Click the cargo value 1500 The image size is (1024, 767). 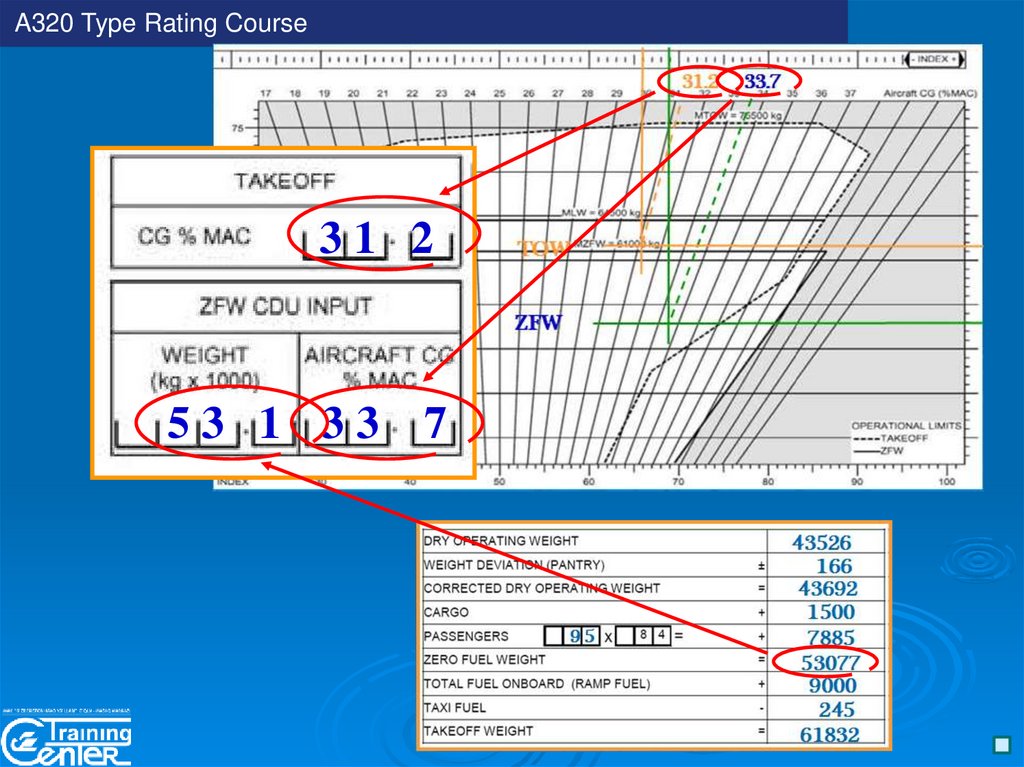point(831,612)
